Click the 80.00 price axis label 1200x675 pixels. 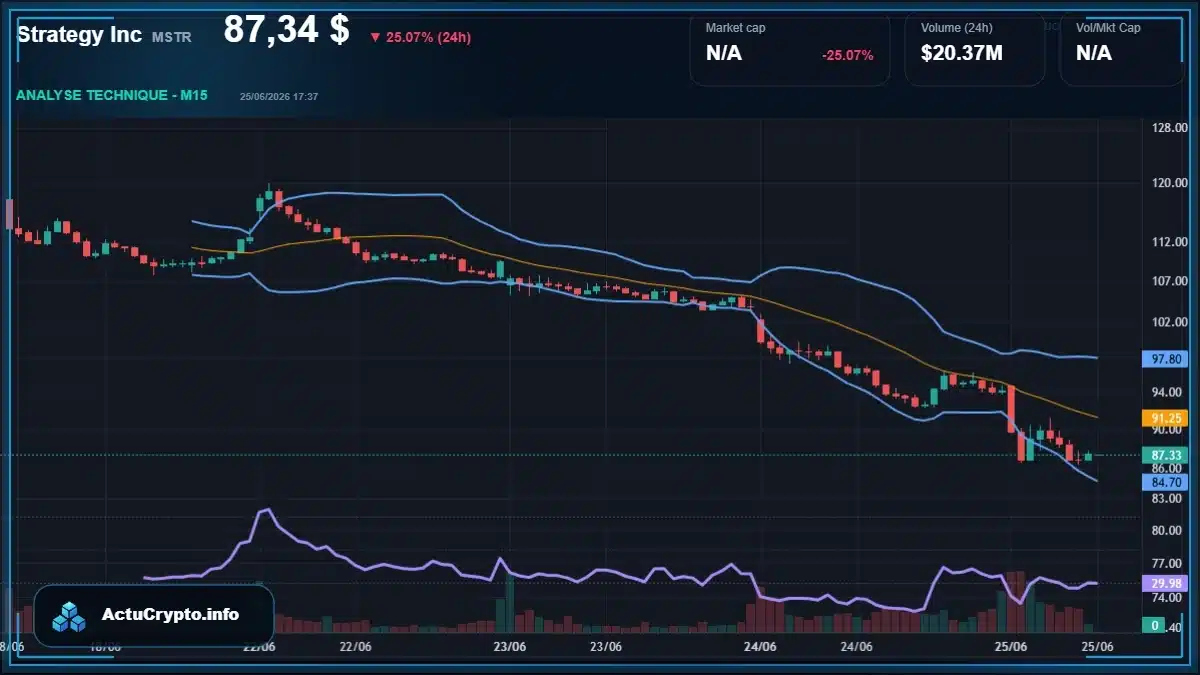pyautogui.click(x=1168, y=530)
